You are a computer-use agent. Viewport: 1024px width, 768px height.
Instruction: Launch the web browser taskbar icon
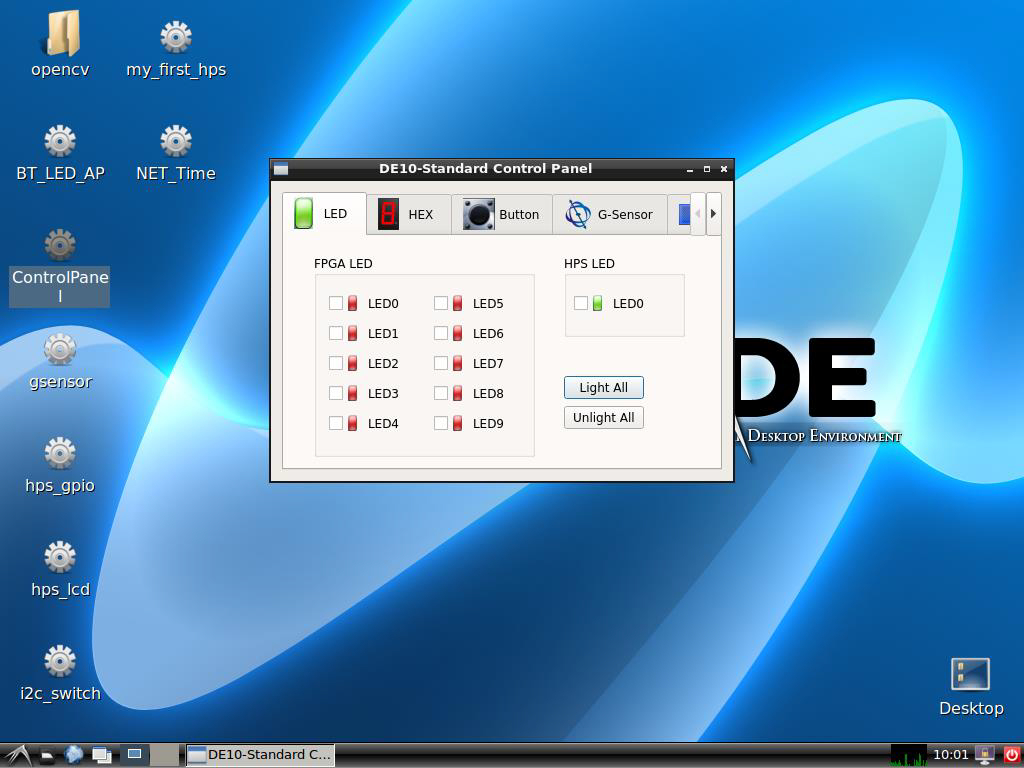click(x=74, y=755)
